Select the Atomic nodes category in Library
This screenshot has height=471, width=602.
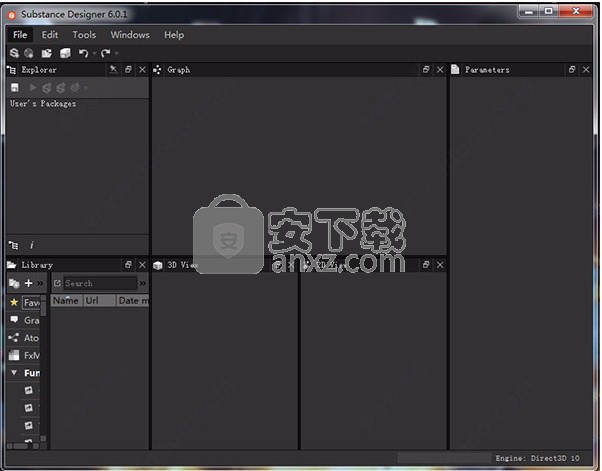25,338
